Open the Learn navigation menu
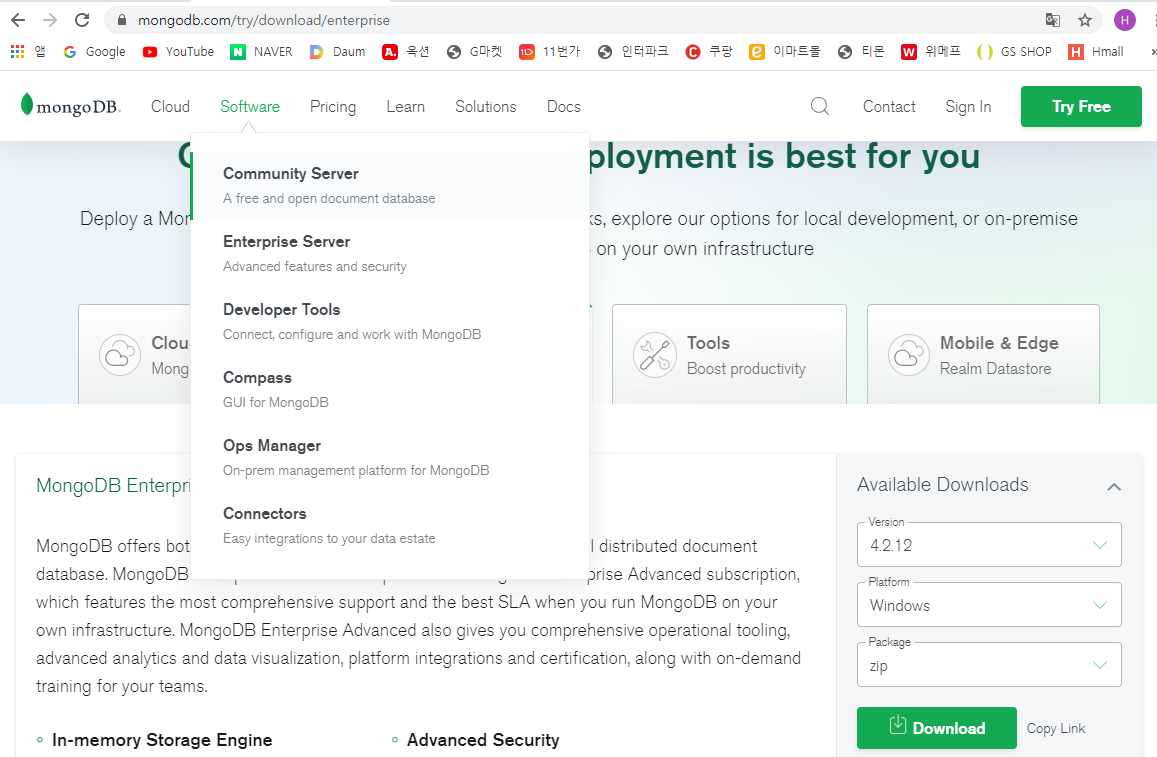Viewport: 1157px width, 757px height. pos(405,106)
